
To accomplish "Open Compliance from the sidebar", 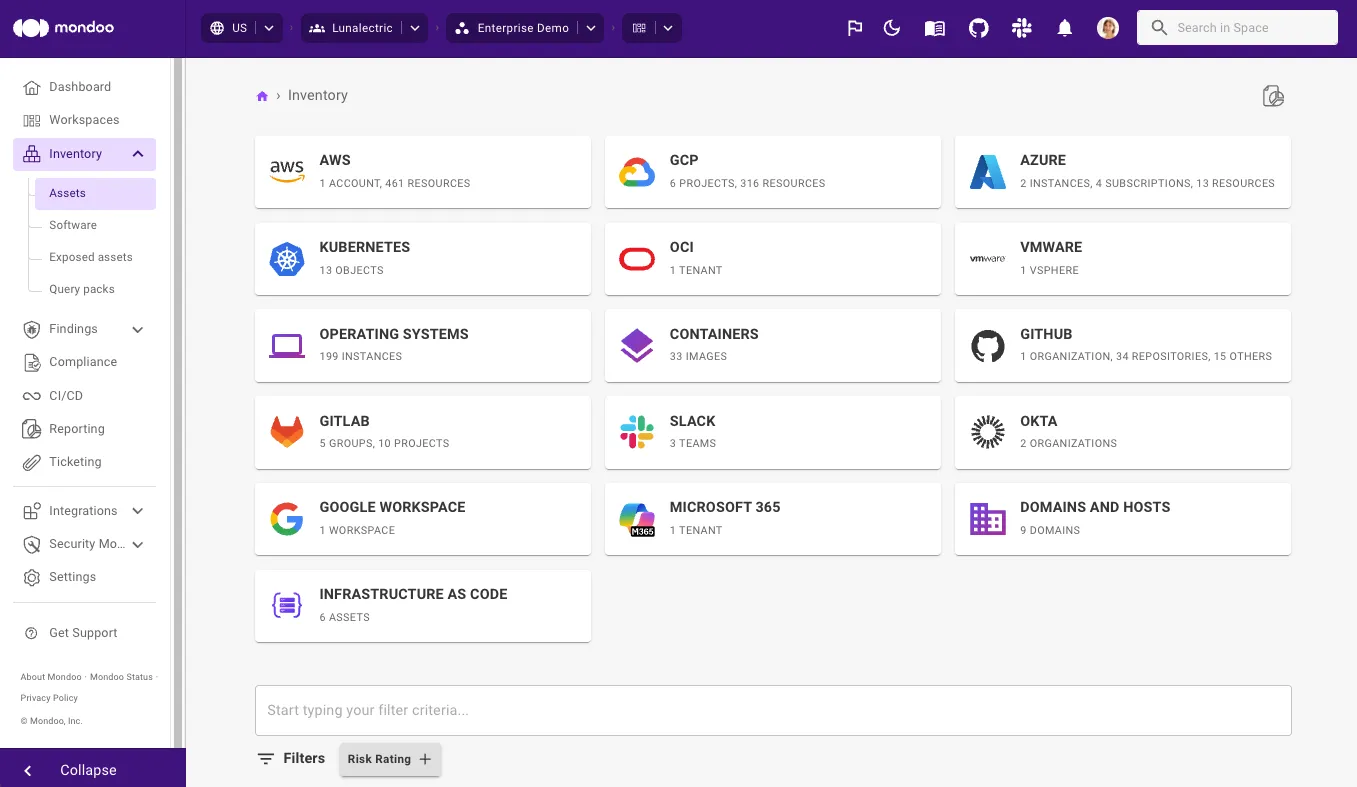I will pos(83,362).
